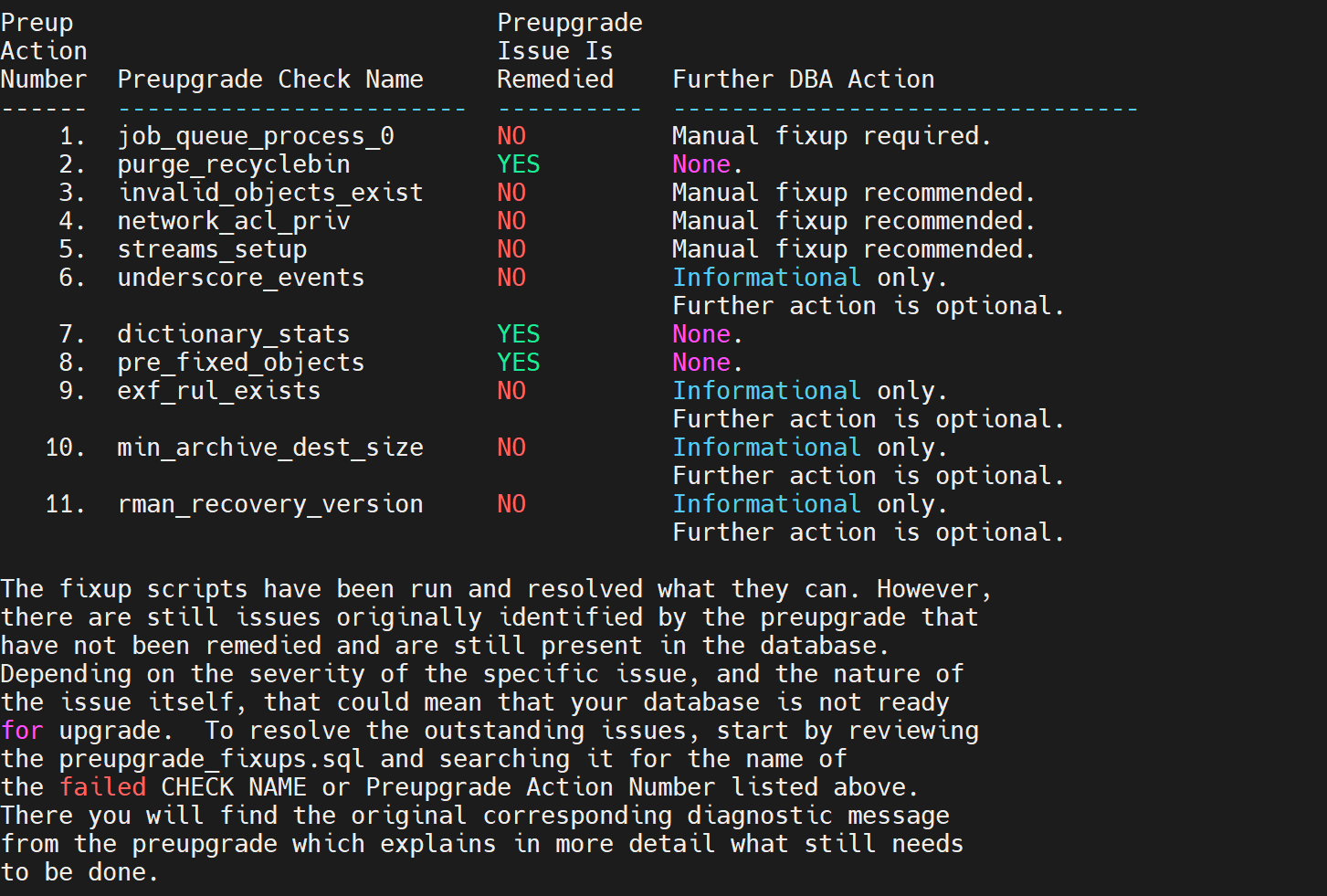Click the pre_fixed_objects check name

tap(241, 363)
